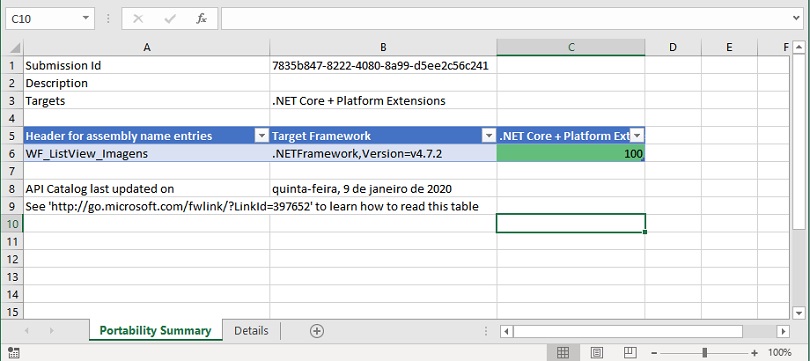
Task: Open filter dropdown for .NET Core column
Action: coord(637,136)
